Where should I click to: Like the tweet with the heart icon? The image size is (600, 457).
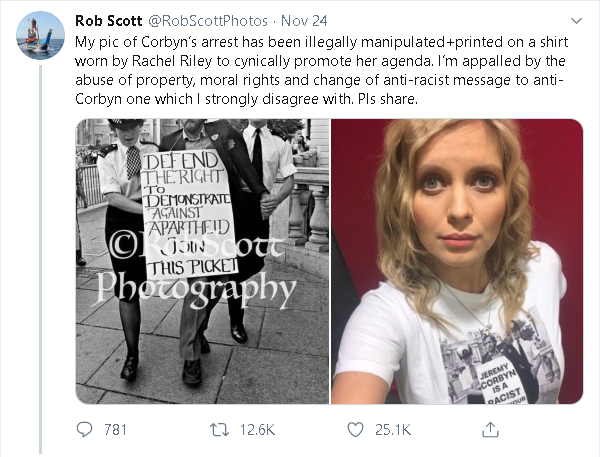(355, 430)
